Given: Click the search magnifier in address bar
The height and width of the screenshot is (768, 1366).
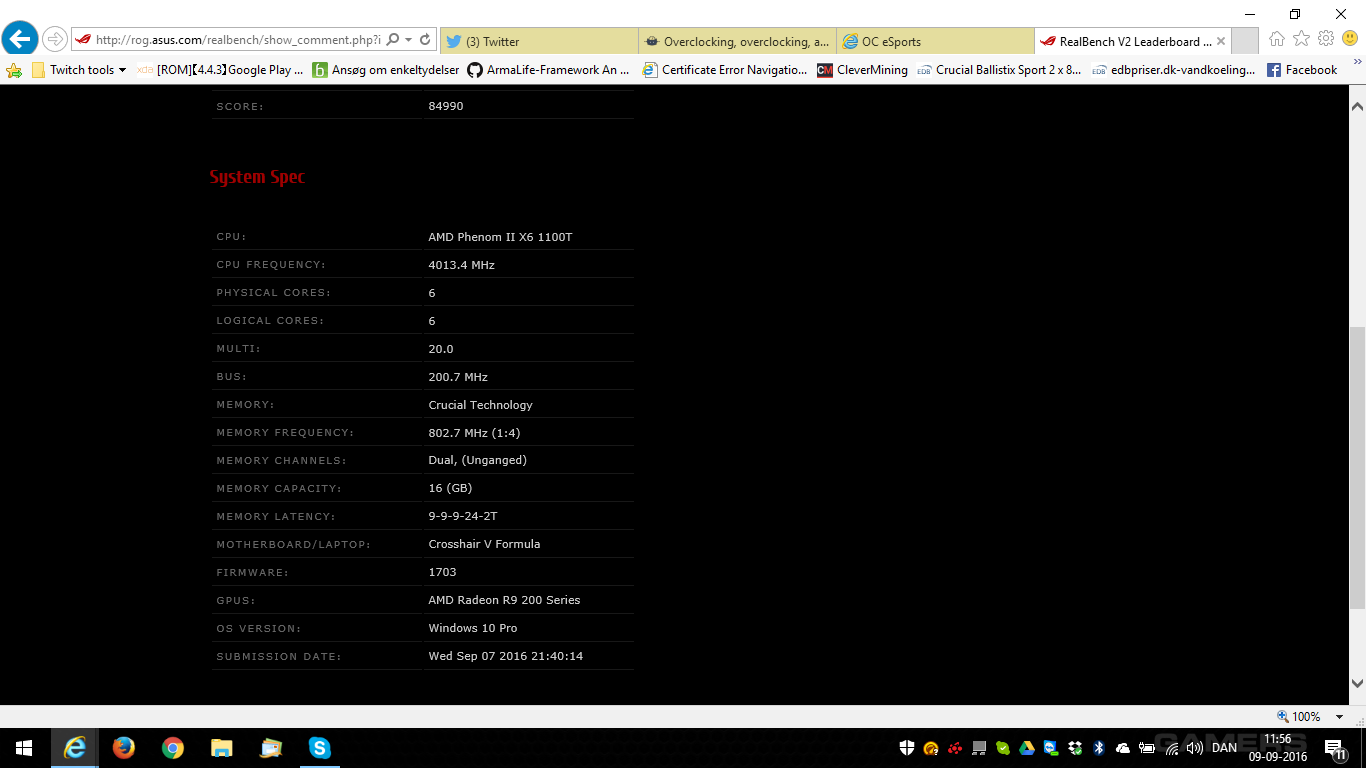Looking at the screenshot, I should point(392,40).
